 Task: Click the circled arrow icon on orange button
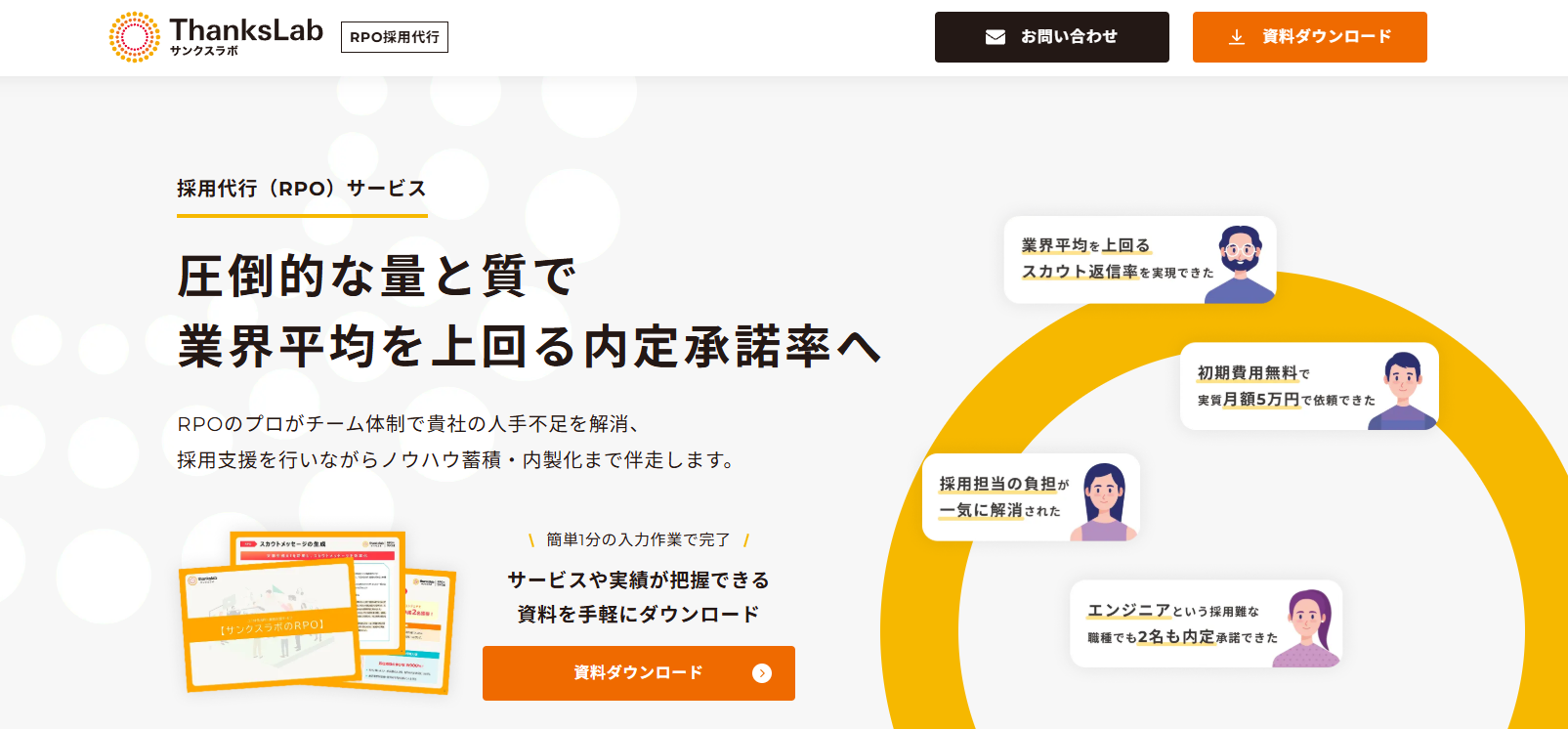[x=762, y=673]
